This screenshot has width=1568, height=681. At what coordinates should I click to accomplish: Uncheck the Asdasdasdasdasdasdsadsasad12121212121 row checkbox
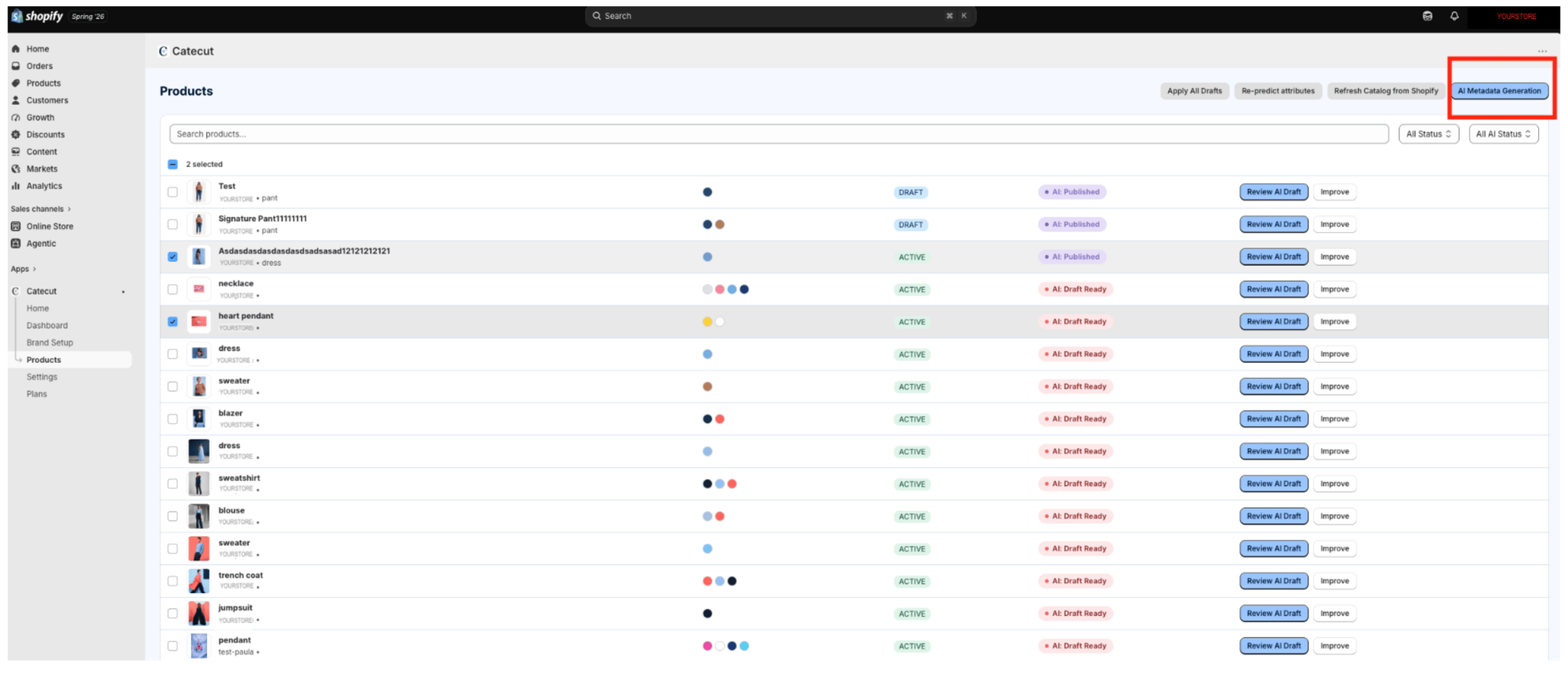(172, 257)
